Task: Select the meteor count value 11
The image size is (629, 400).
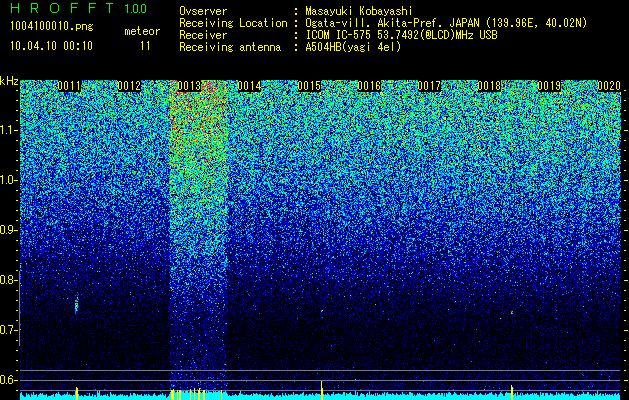Action: [145, 46]
